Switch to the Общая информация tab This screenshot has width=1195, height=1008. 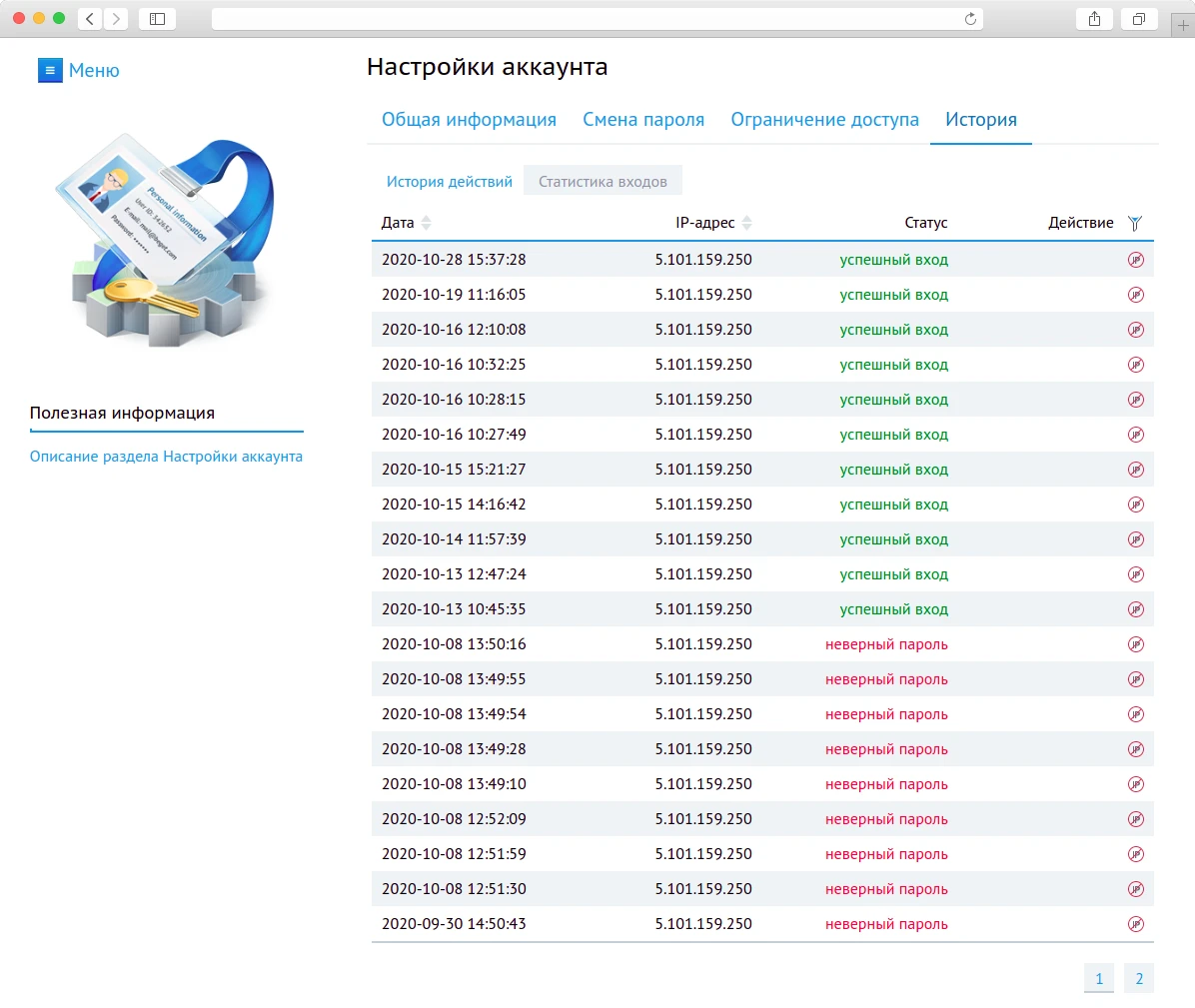[469, 120]
